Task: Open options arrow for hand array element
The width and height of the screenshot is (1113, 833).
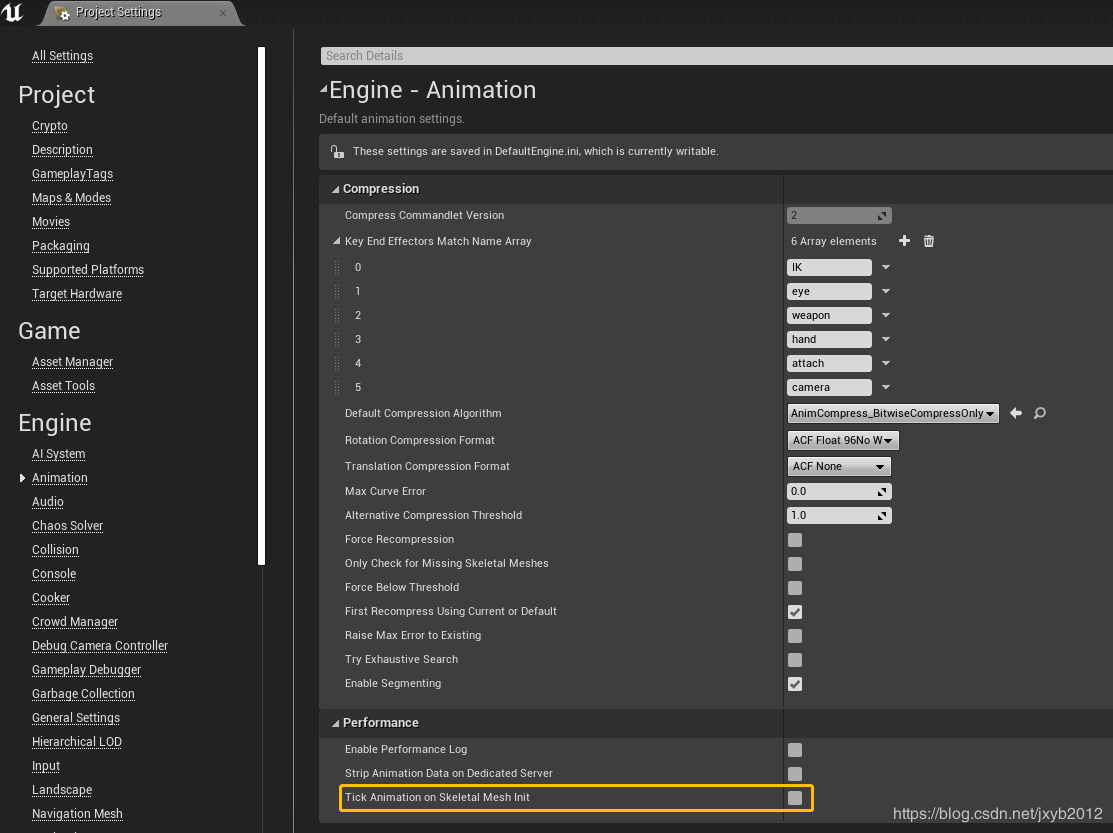Action: (886, 339)
